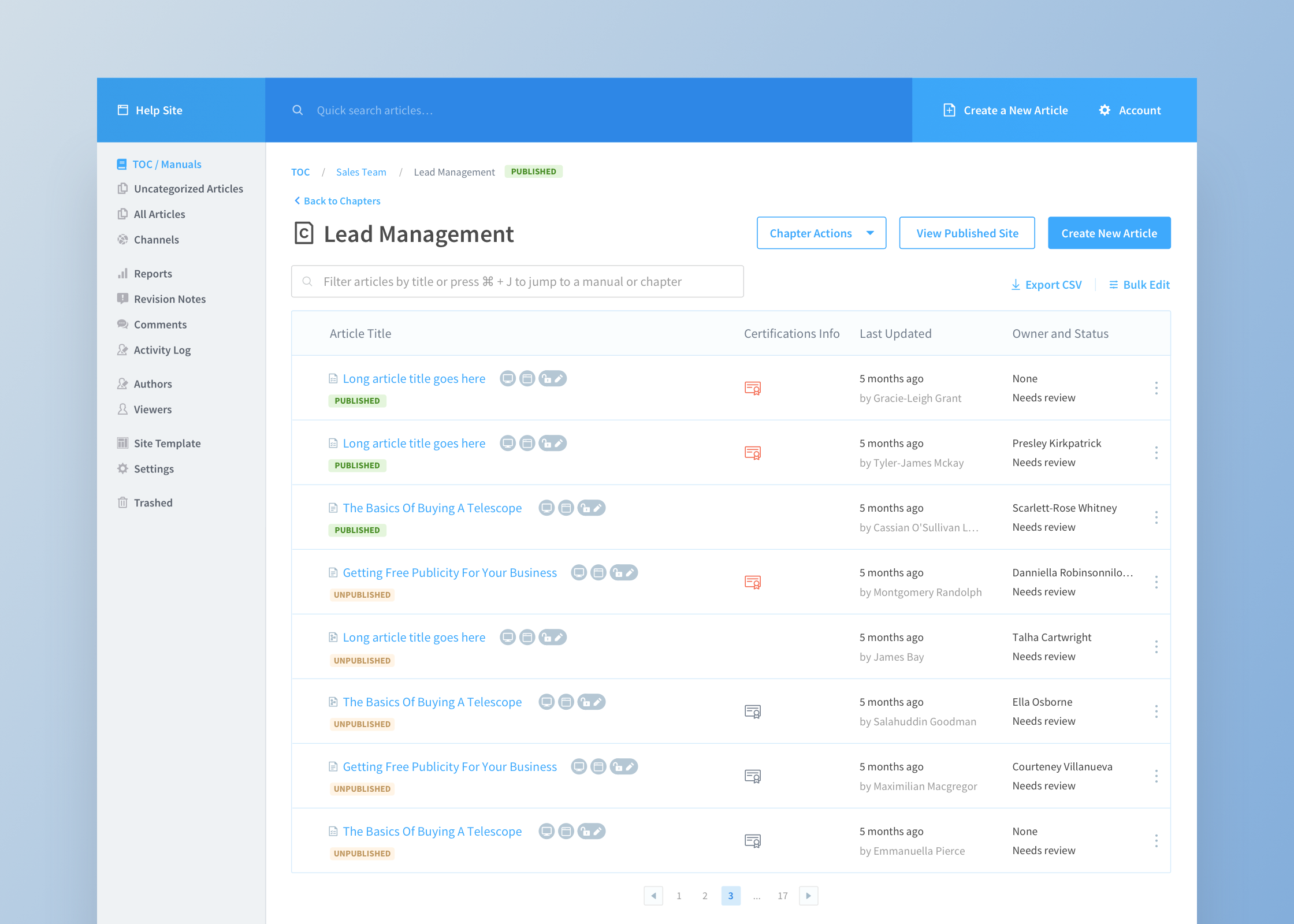Viewport: 1294px width, 924px height.
Task: Expand the Chapter Actions dropdown
Action: coord(821,233)
